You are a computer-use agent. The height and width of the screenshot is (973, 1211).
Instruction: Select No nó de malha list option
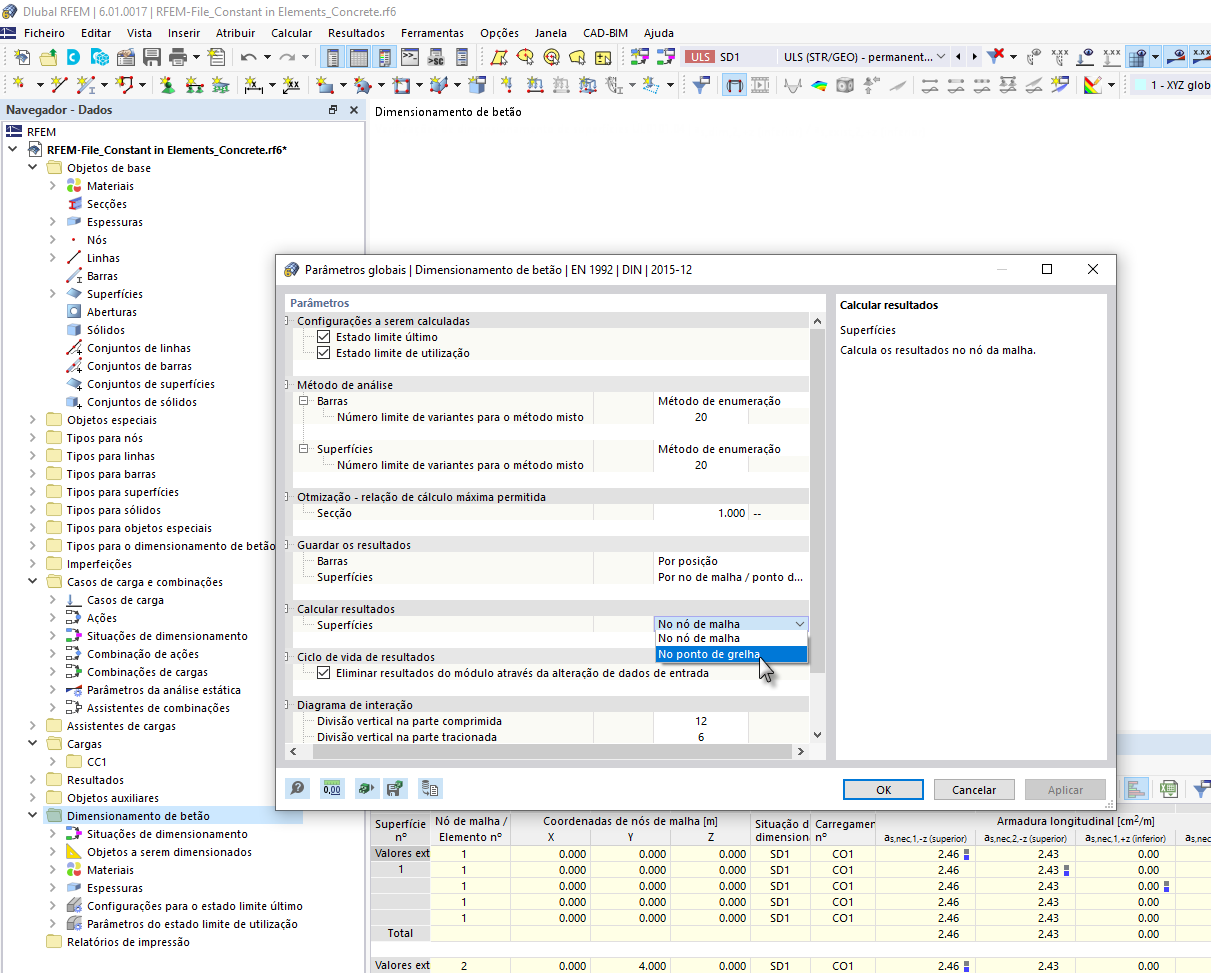[731, 638]
